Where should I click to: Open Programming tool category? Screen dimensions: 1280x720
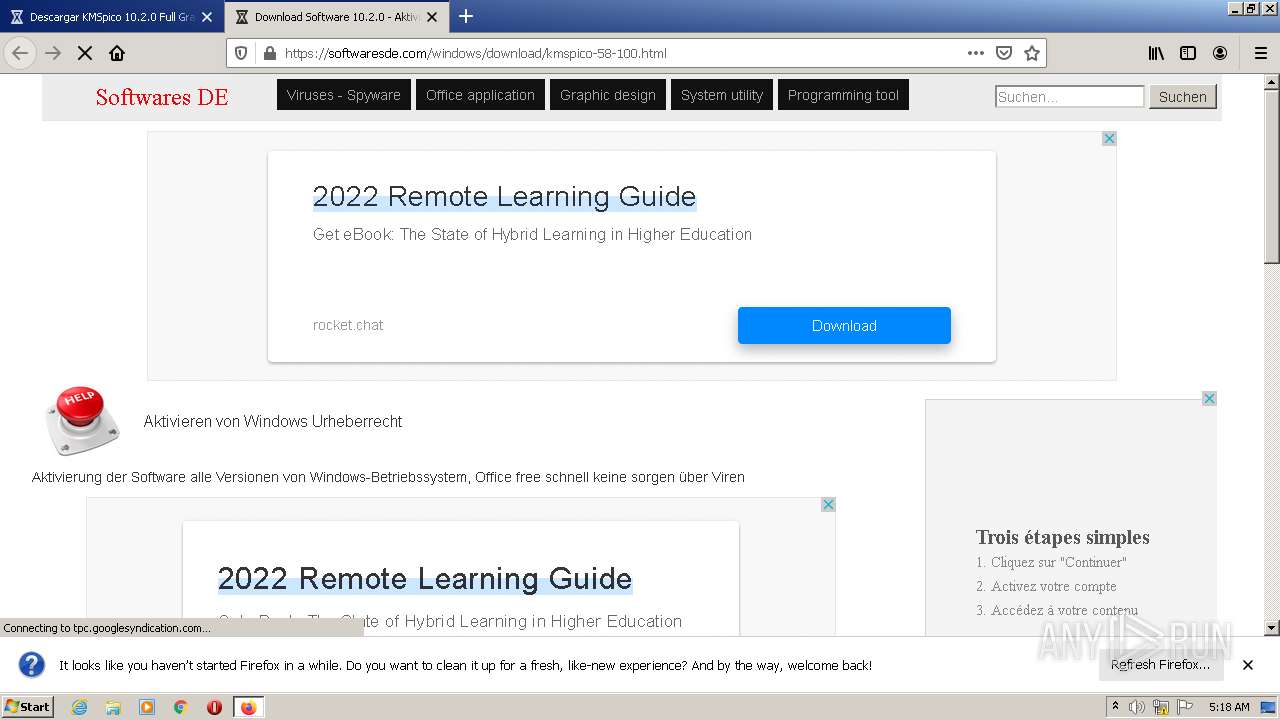pyautogui.click(x=843, y=95)
